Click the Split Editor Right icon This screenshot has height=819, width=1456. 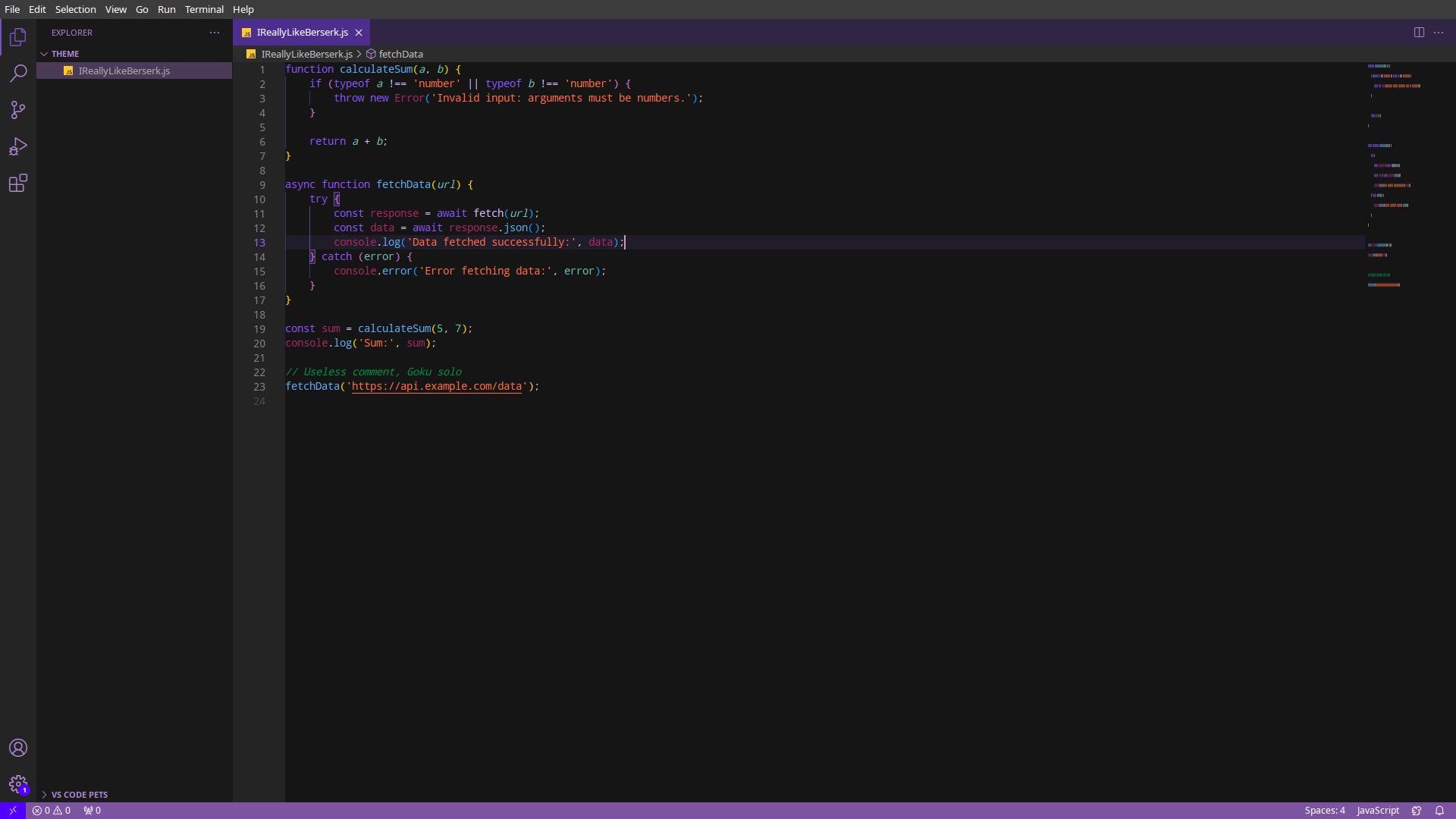coord(1418,33)
